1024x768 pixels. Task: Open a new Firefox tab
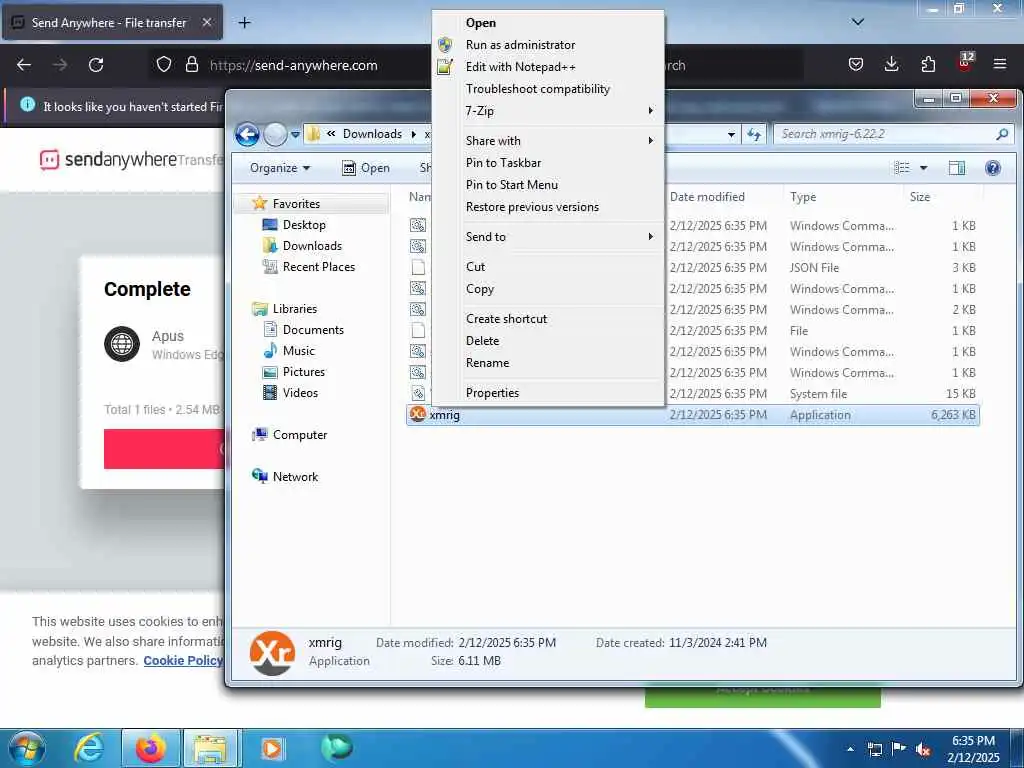point(244,23)
